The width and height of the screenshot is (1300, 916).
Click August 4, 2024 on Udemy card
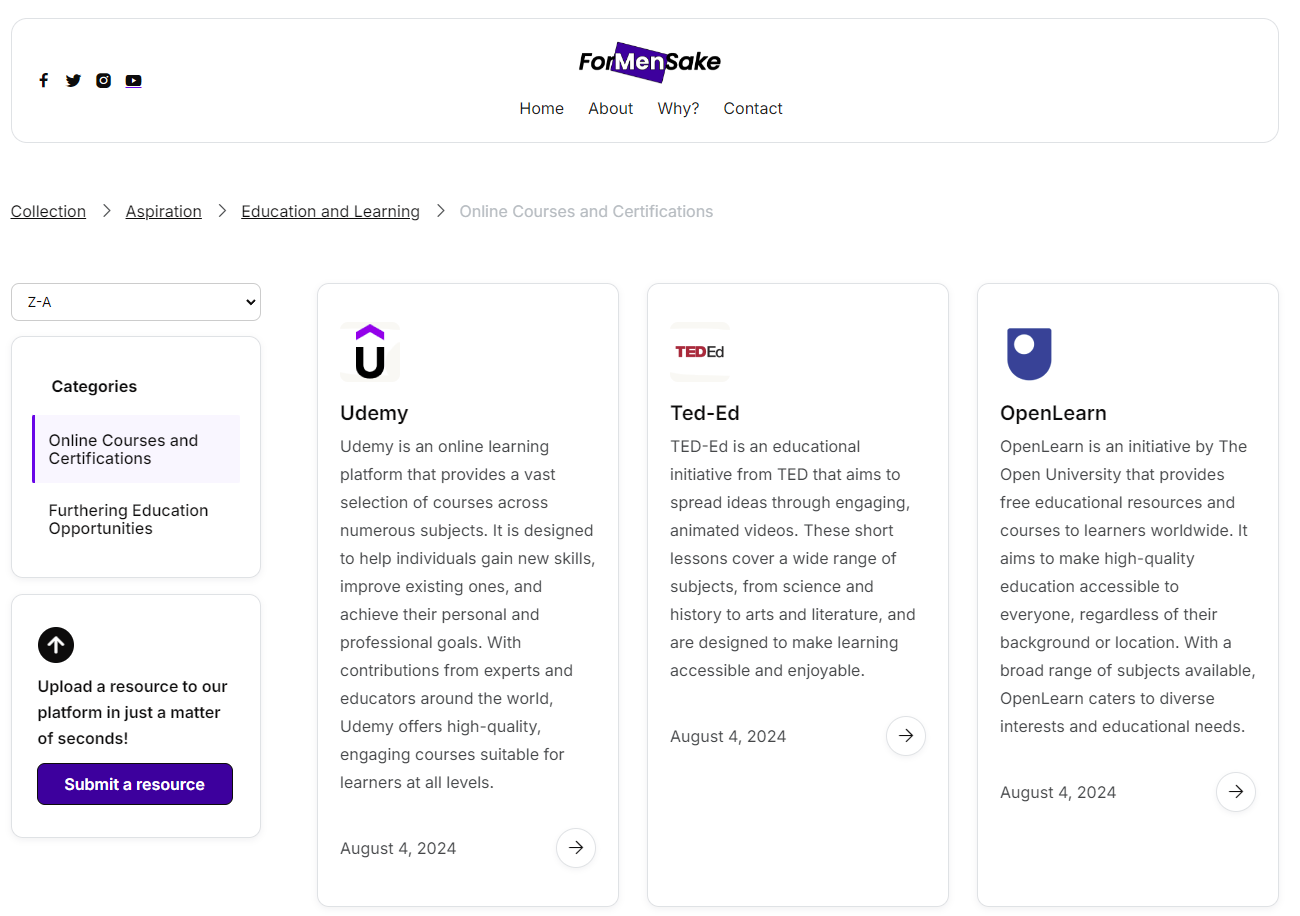pos(398,848)
